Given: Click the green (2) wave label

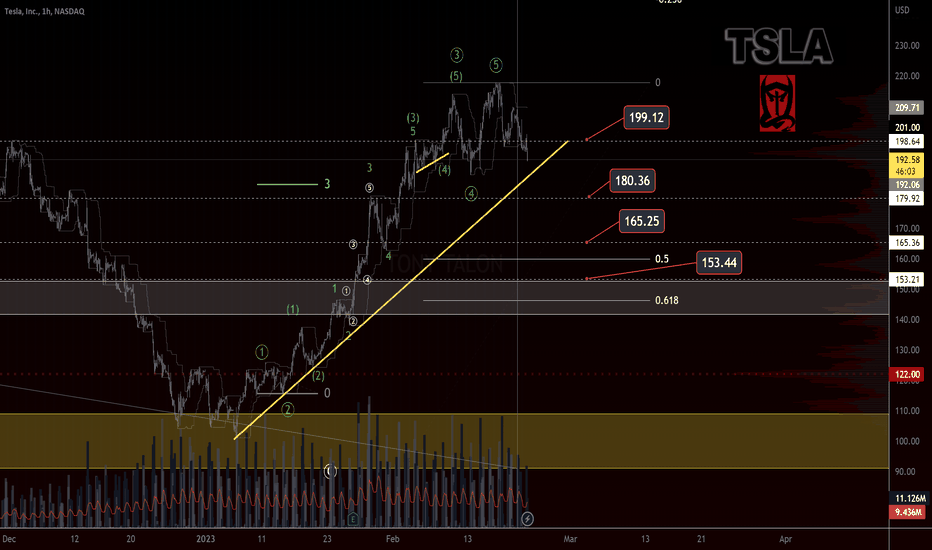Looking at the screenshot, I should pos(319,376).
